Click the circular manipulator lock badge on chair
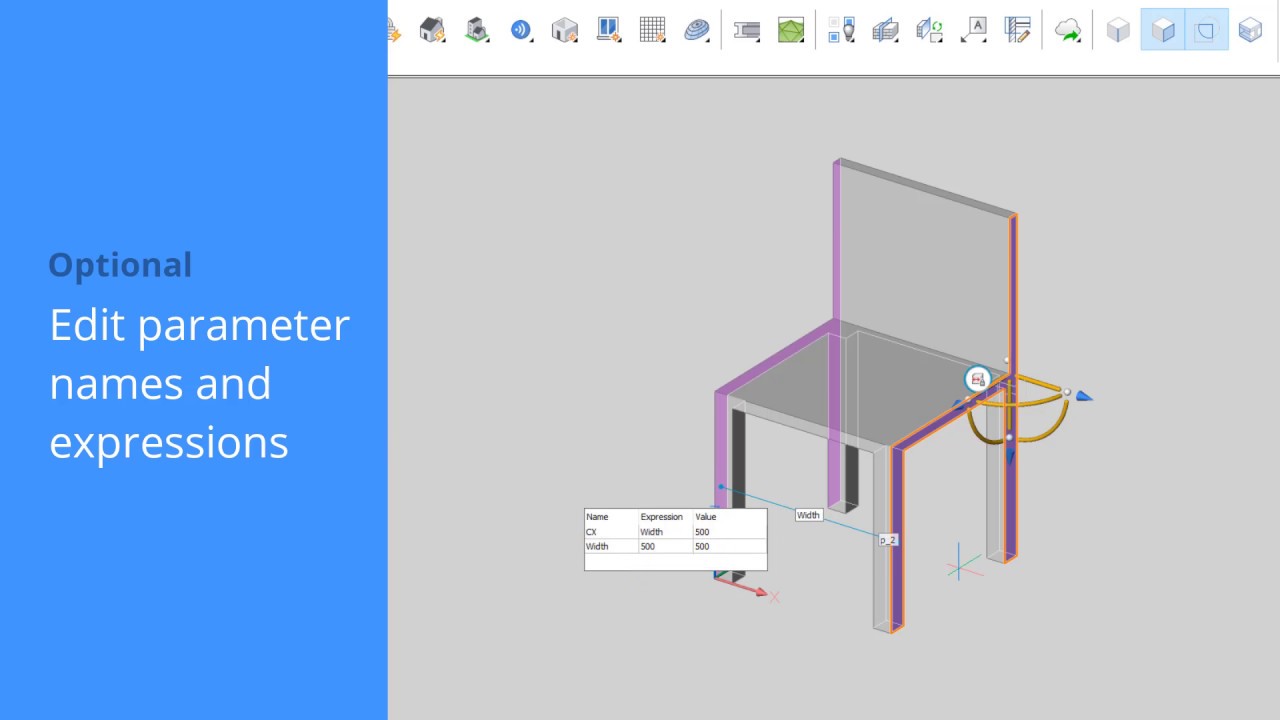 coord(978,379)
